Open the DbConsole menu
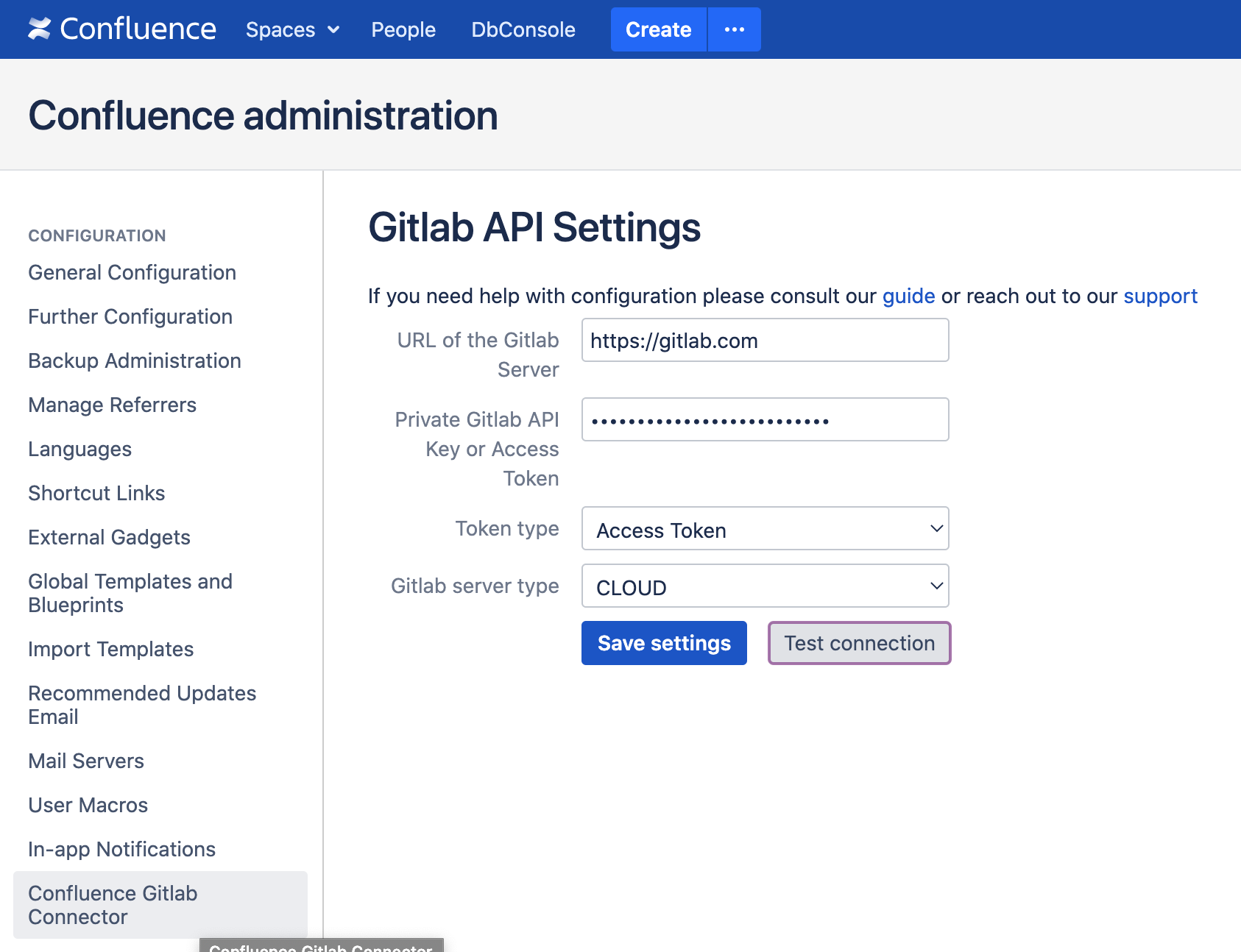The image size is (1241, 952). 523,29
